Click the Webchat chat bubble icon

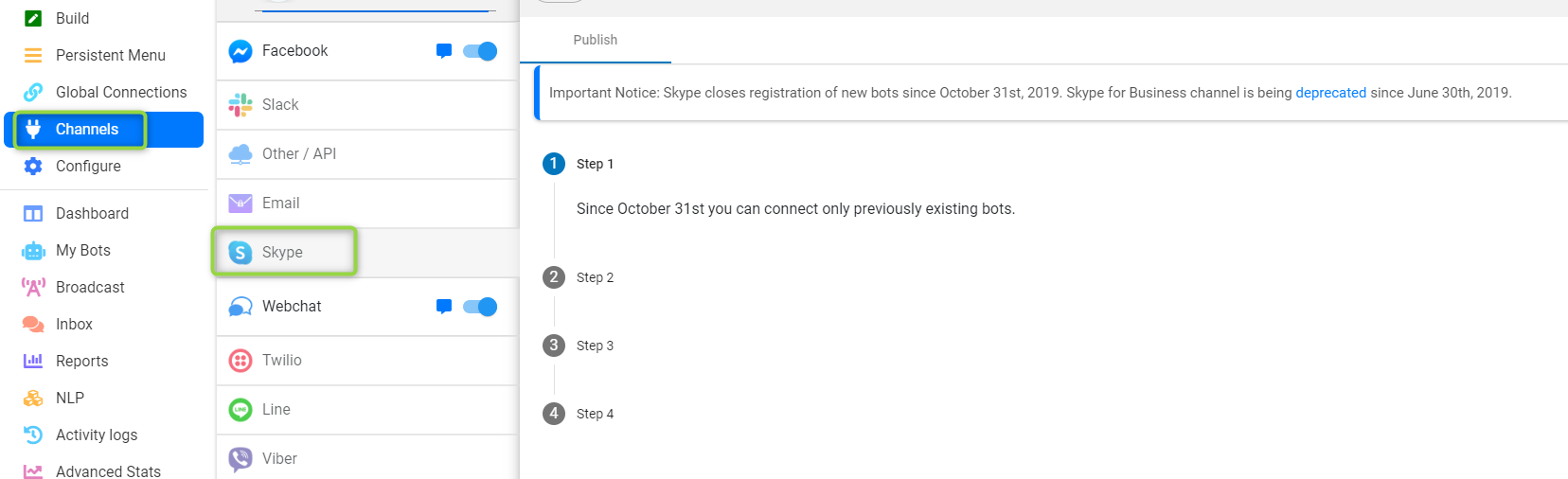[443, 307]
